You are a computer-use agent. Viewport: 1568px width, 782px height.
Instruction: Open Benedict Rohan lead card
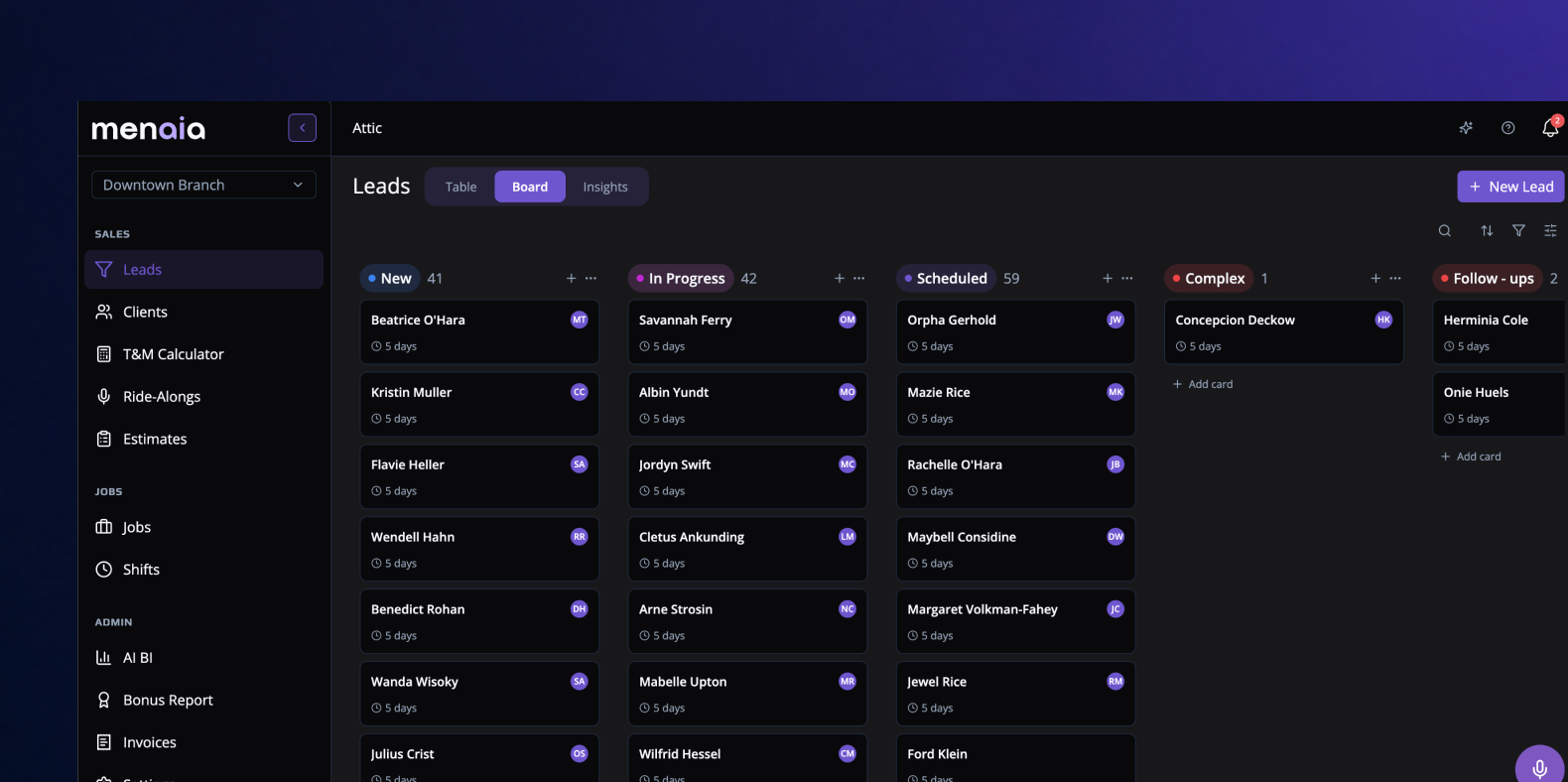[x=479, y=621]
